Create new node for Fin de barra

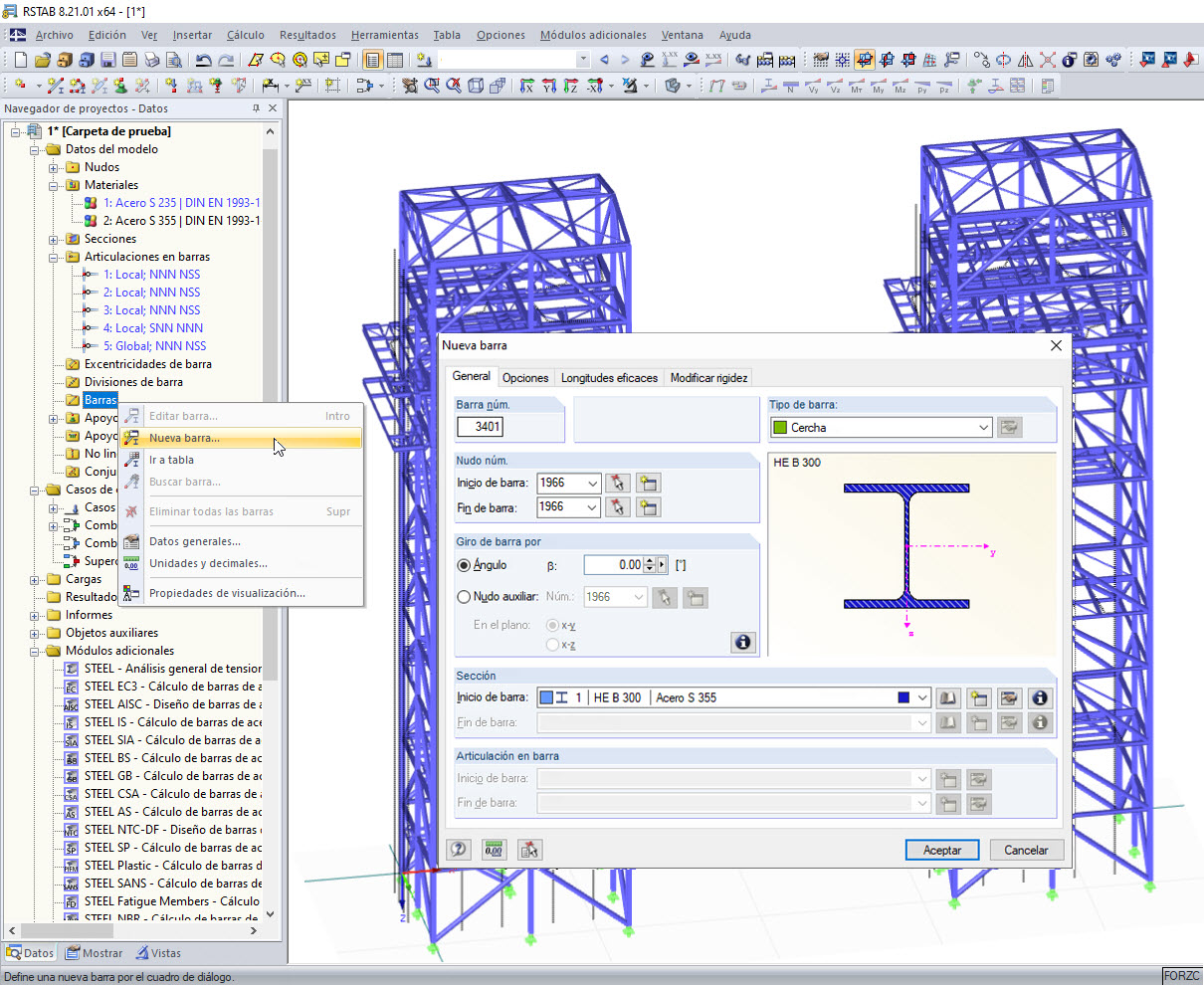(x=648, y=508)
